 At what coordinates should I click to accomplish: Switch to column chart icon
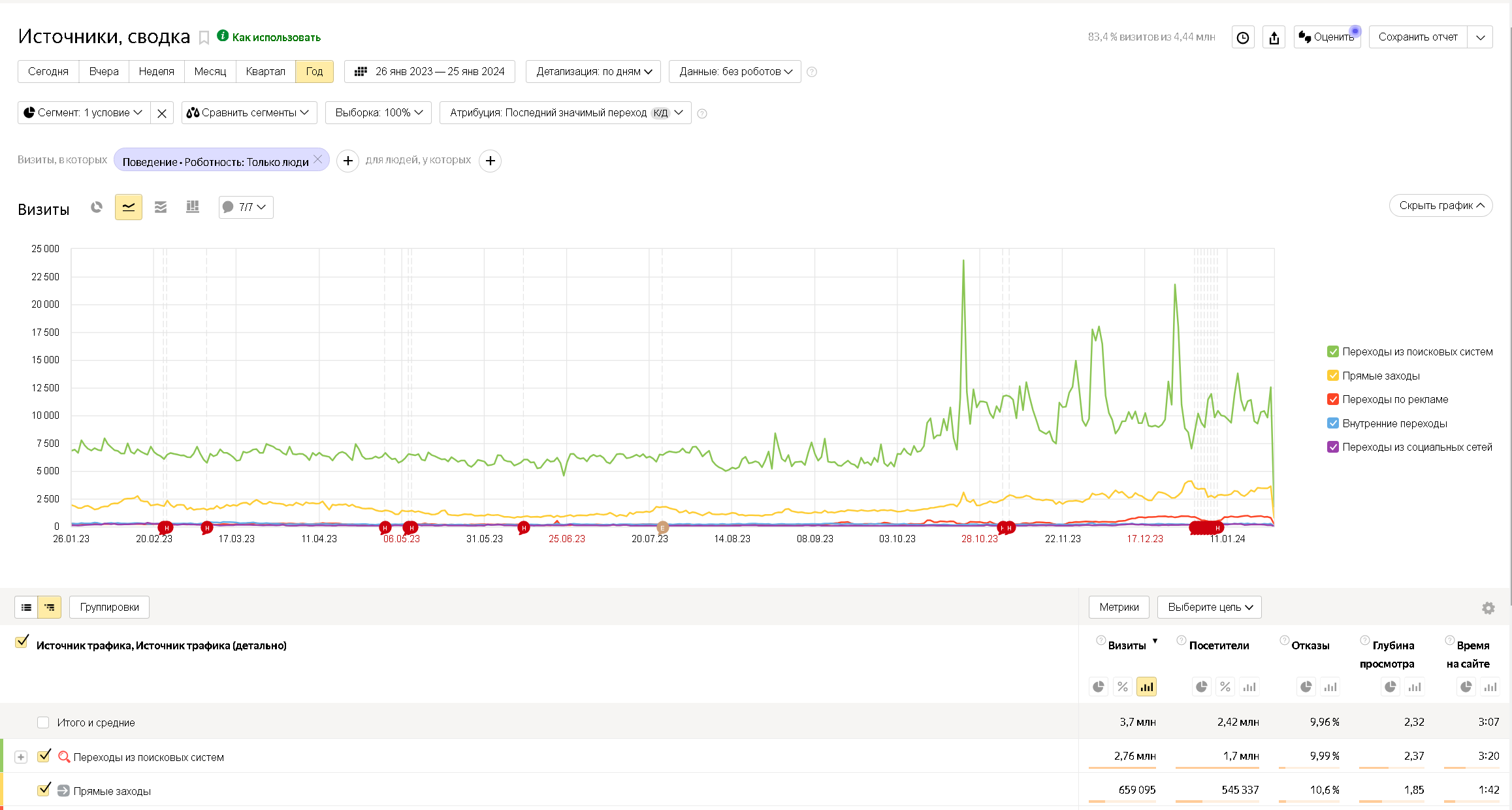(193, 207)
